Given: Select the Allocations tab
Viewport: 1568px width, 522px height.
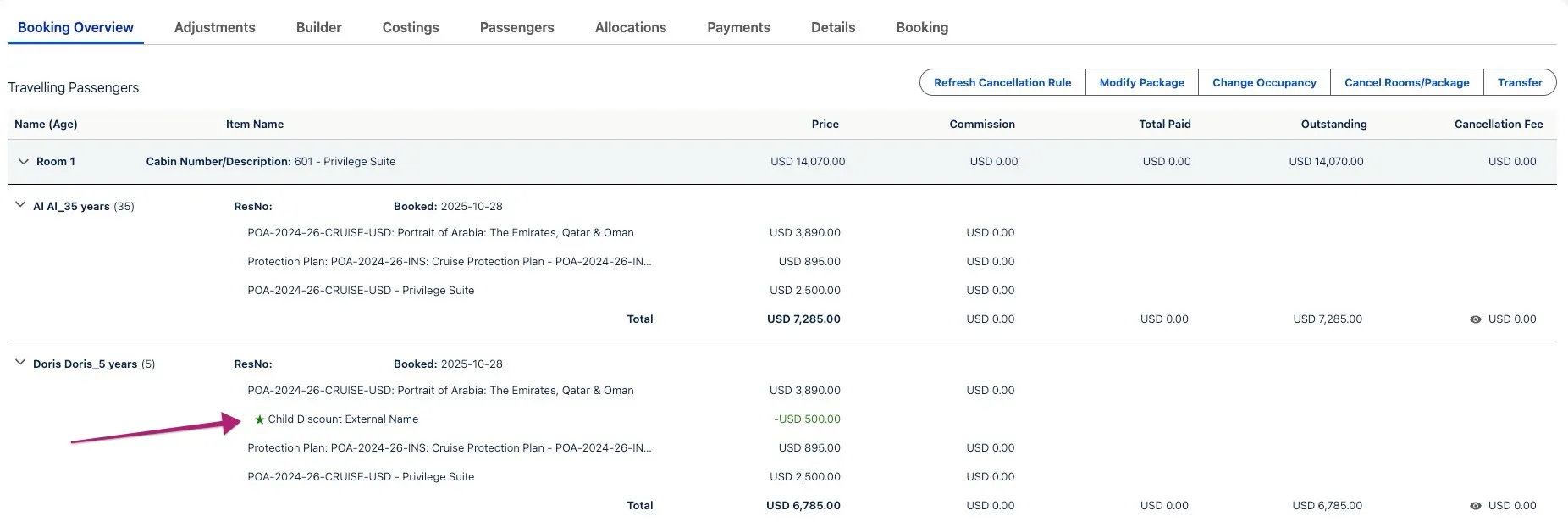Looking at the screenshot, I should click(x=630, y=27).
